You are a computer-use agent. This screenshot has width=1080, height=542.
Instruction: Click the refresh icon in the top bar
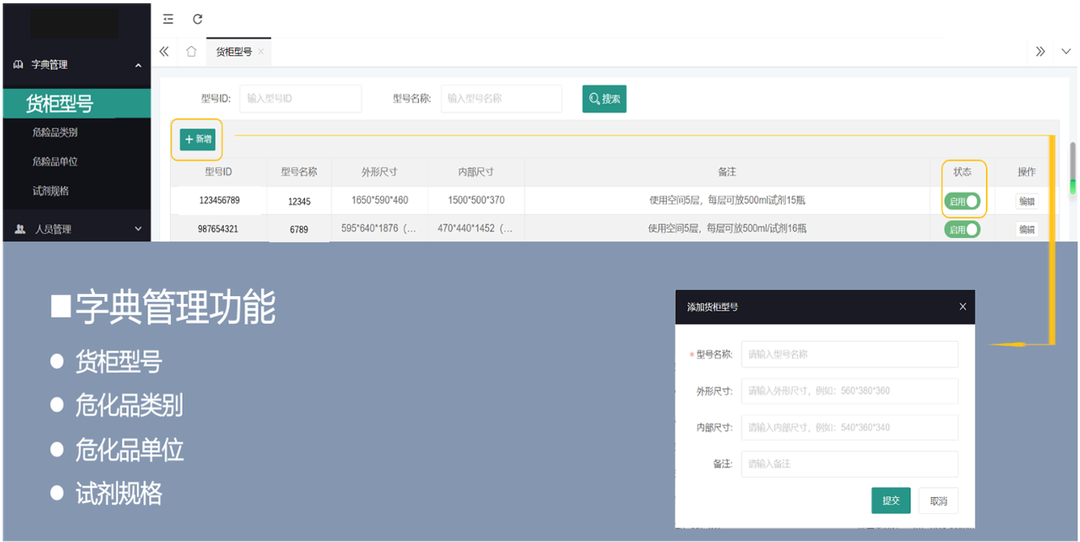(198, 19)
